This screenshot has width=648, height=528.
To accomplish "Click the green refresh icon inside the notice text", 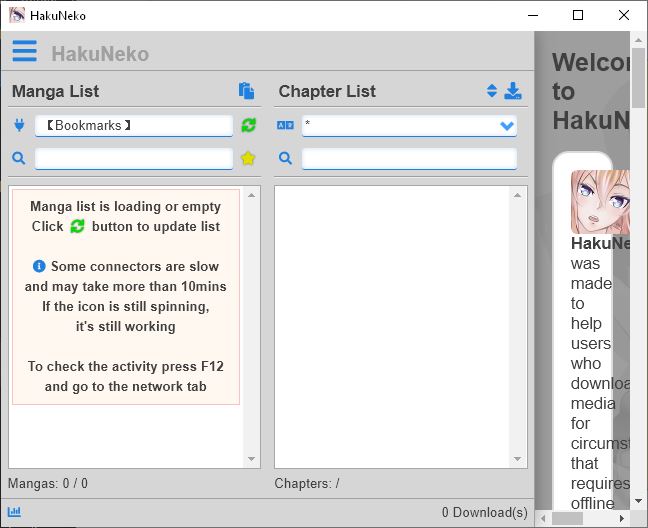I will click(x=77, y=226).
